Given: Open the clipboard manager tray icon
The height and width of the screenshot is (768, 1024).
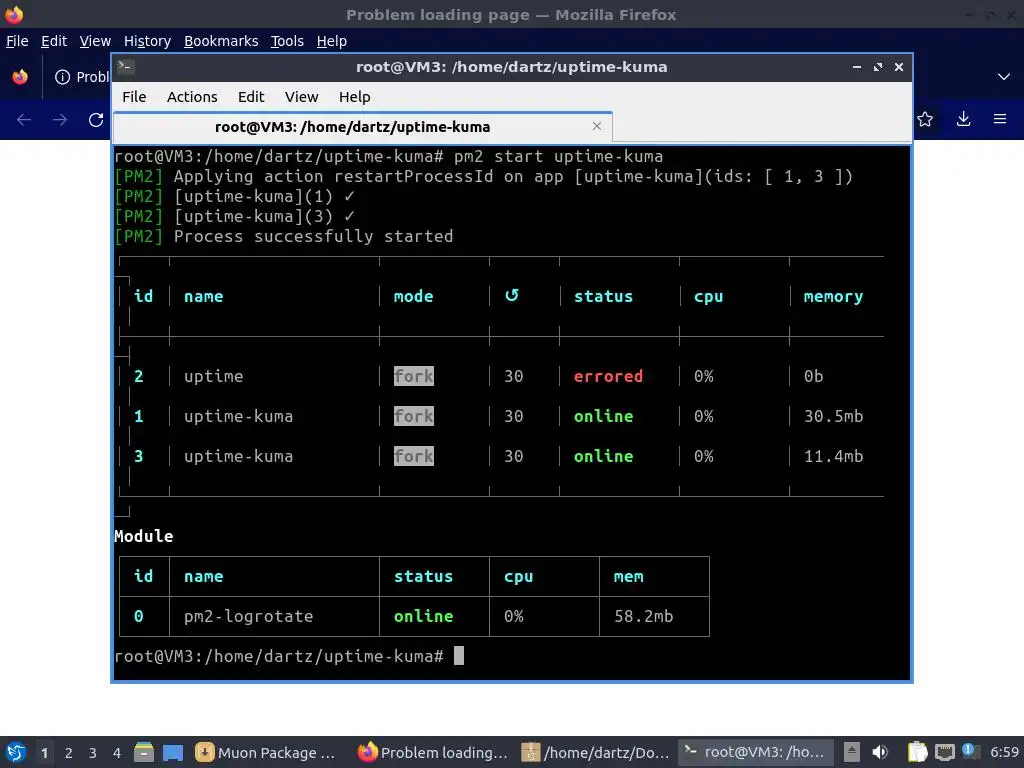Looking at the screenshot, I should (917, 752).
